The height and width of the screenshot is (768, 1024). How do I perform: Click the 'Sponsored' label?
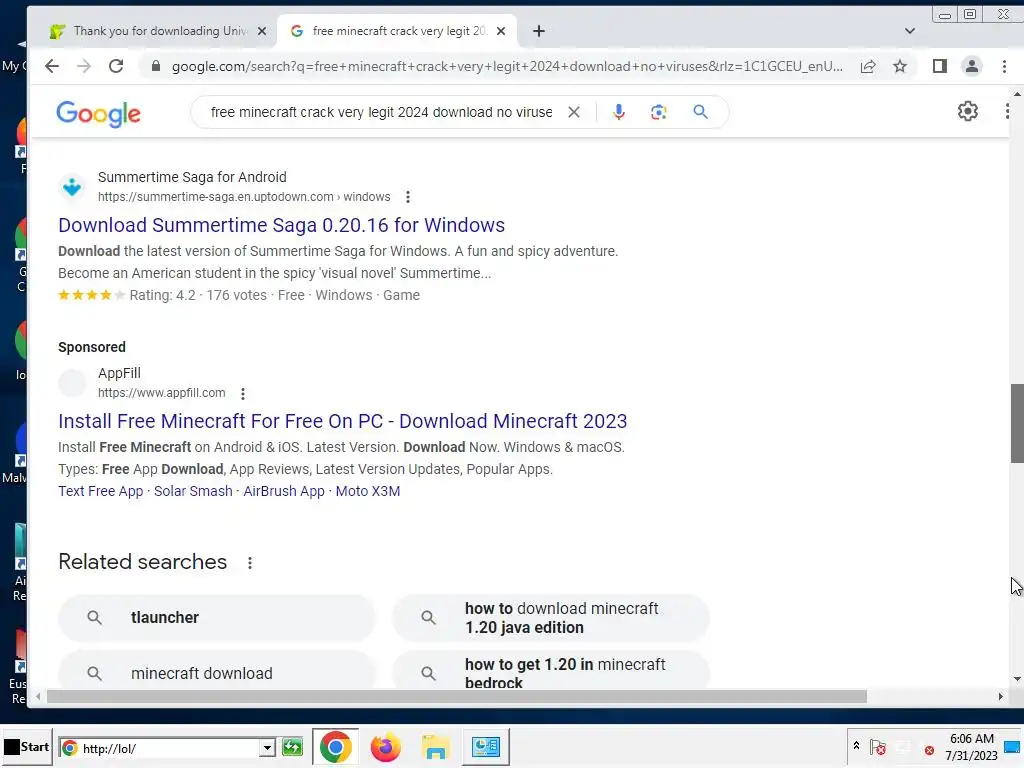click(x=91, y=347)
